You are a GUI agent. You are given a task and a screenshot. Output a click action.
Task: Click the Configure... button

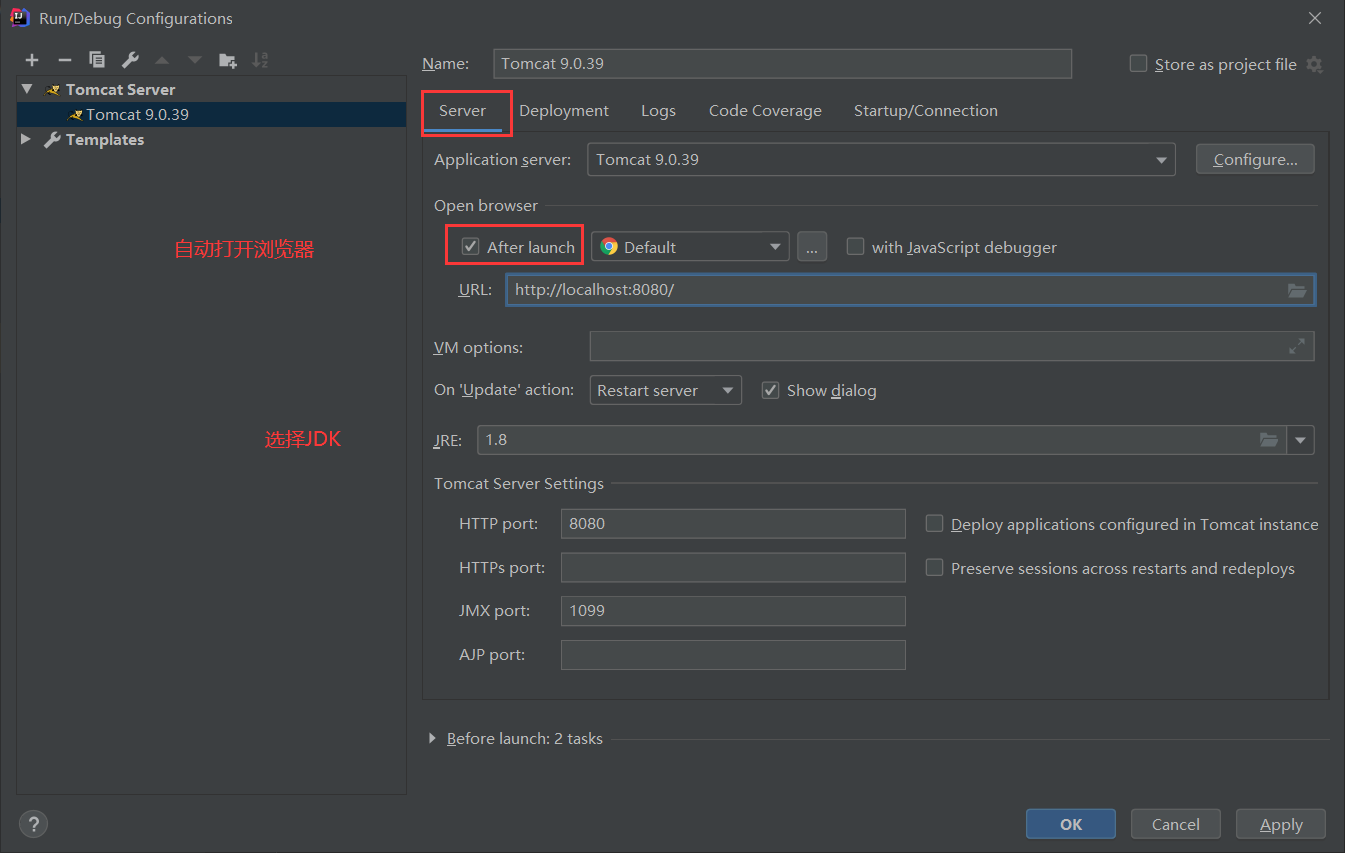click(x=1255, y=159)
